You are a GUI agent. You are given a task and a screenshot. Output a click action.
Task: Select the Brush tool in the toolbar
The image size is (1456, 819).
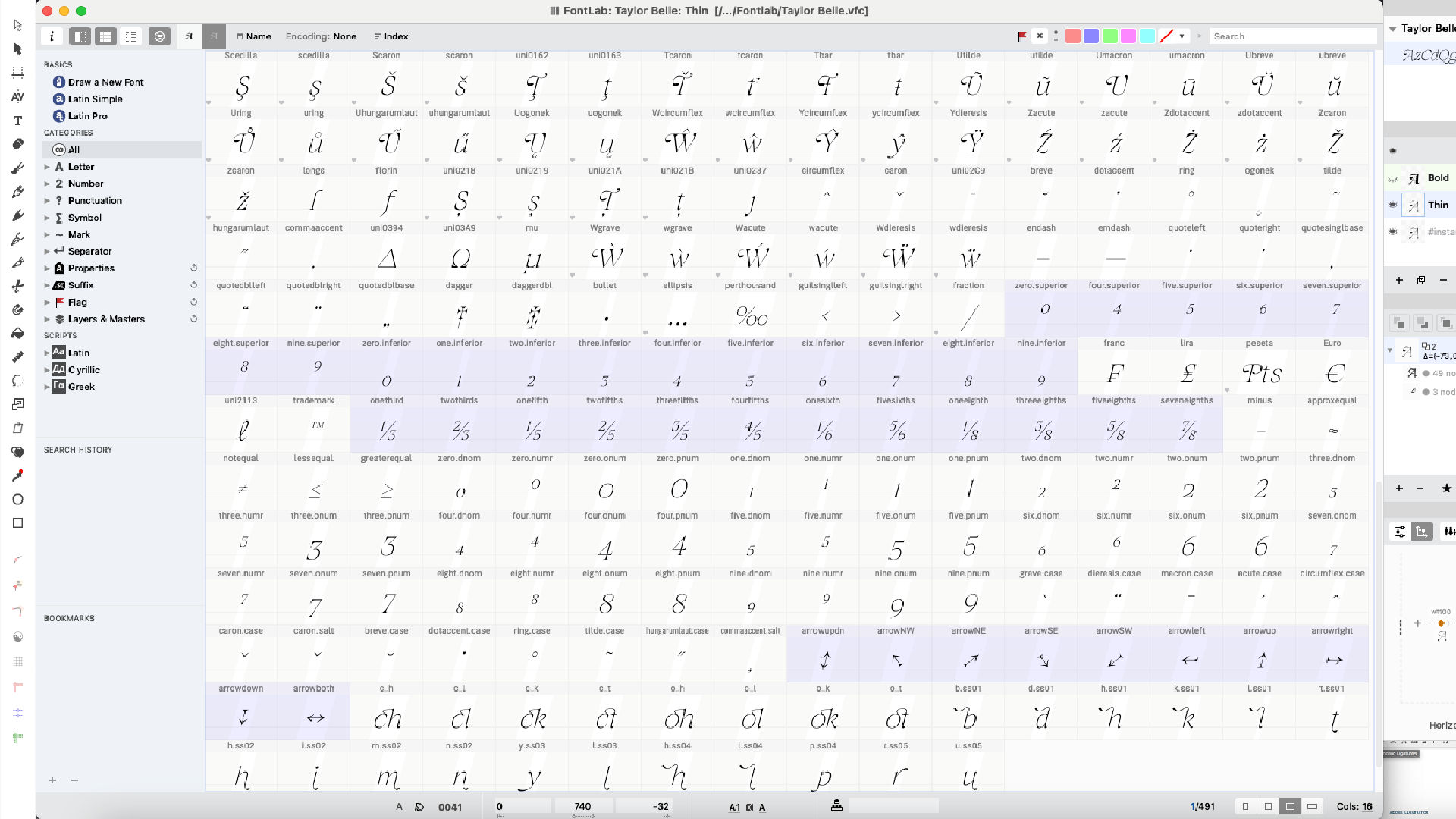(x=17, y=168)
